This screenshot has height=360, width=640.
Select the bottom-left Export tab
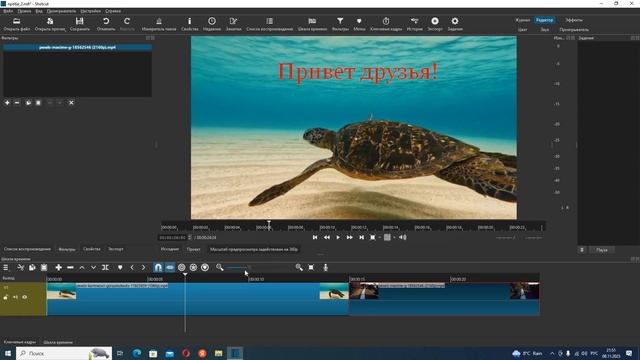(116, 249)
